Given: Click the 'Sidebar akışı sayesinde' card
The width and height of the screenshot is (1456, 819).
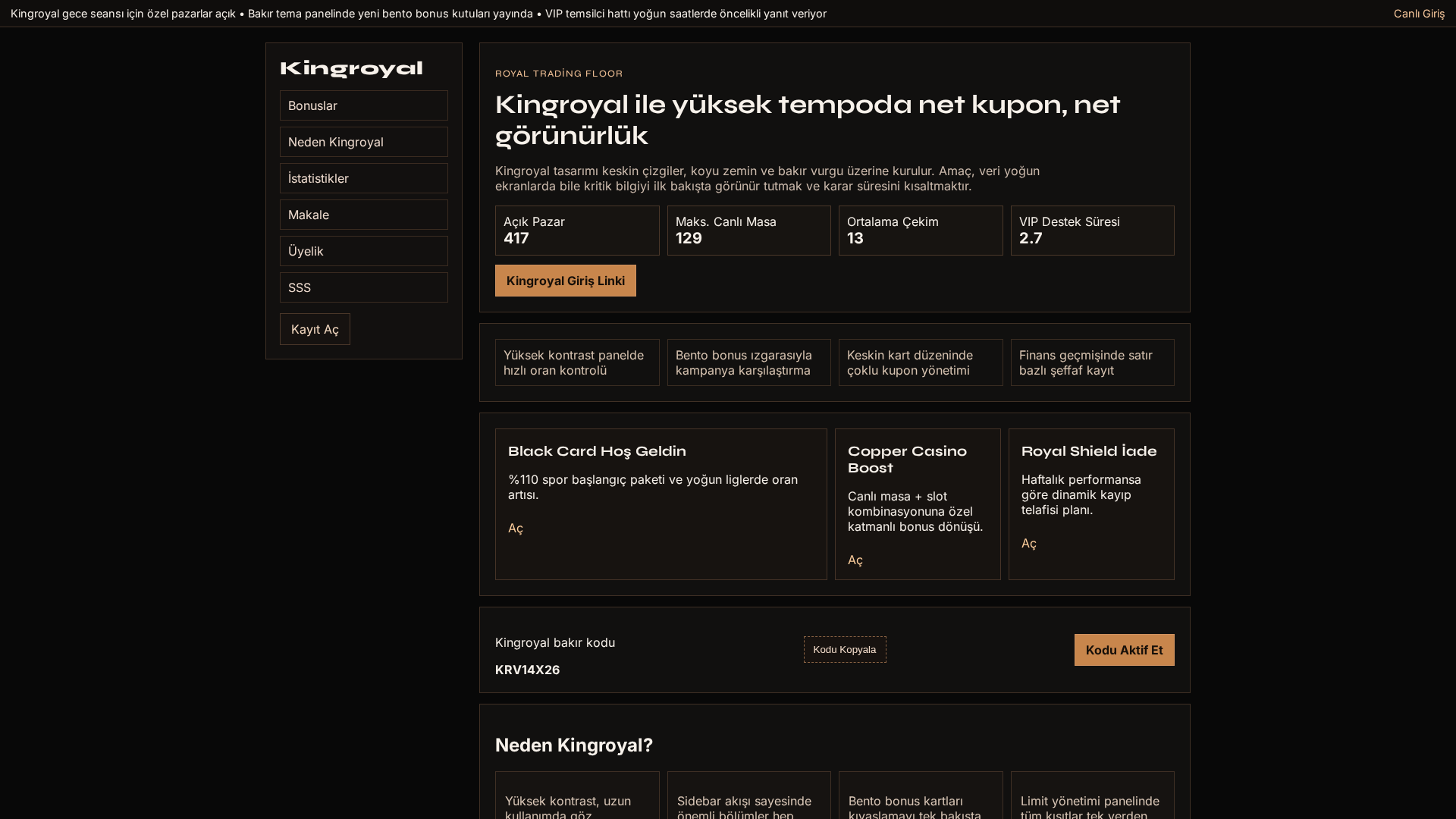Looking at the screenshot, I should tap(749, 795).
